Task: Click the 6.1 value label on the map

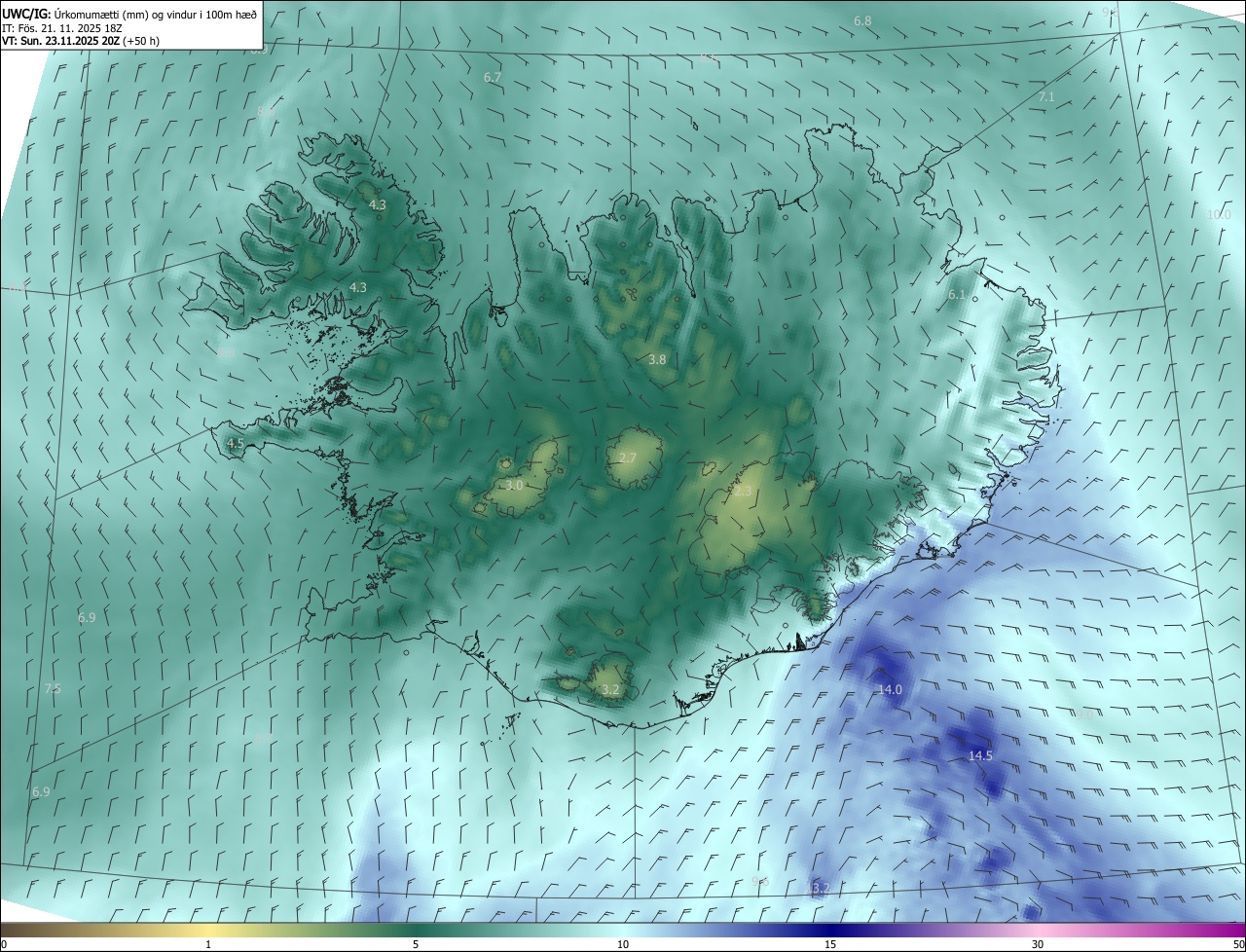Action: pos(957,295)
